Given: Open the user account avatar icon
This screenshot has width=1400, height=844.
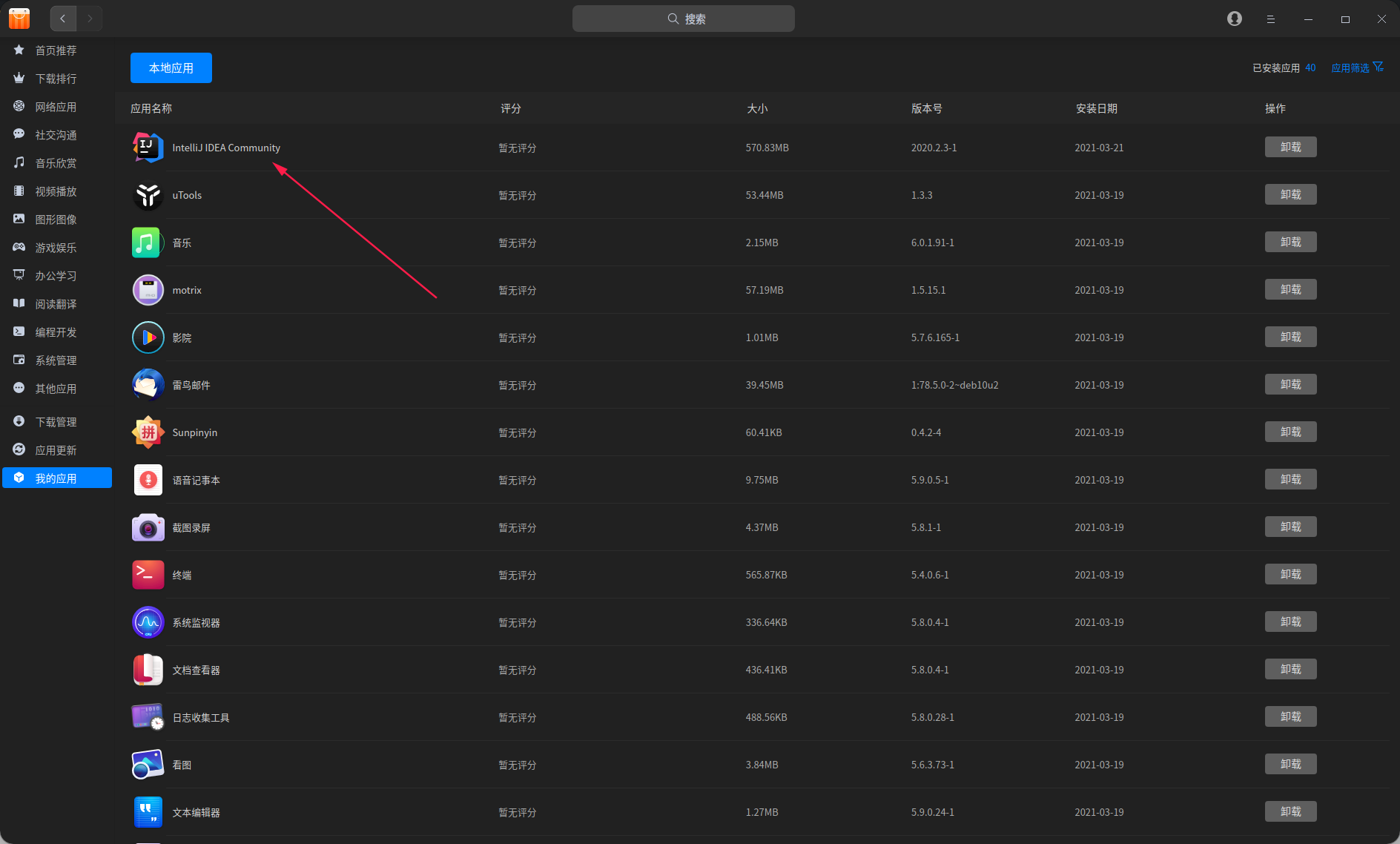Looking at the screenshot, I should click(1235, 19).
